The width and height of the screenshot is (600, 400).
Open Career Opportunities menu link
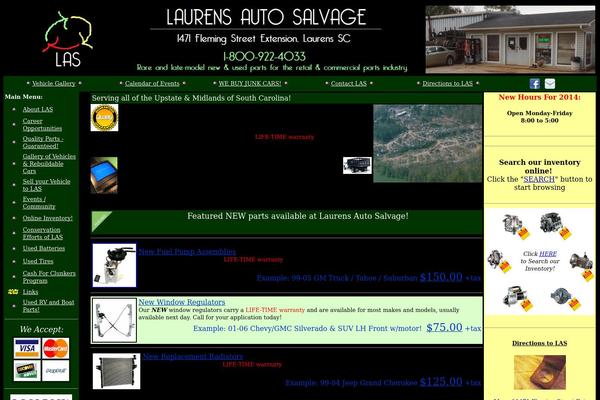42,124
